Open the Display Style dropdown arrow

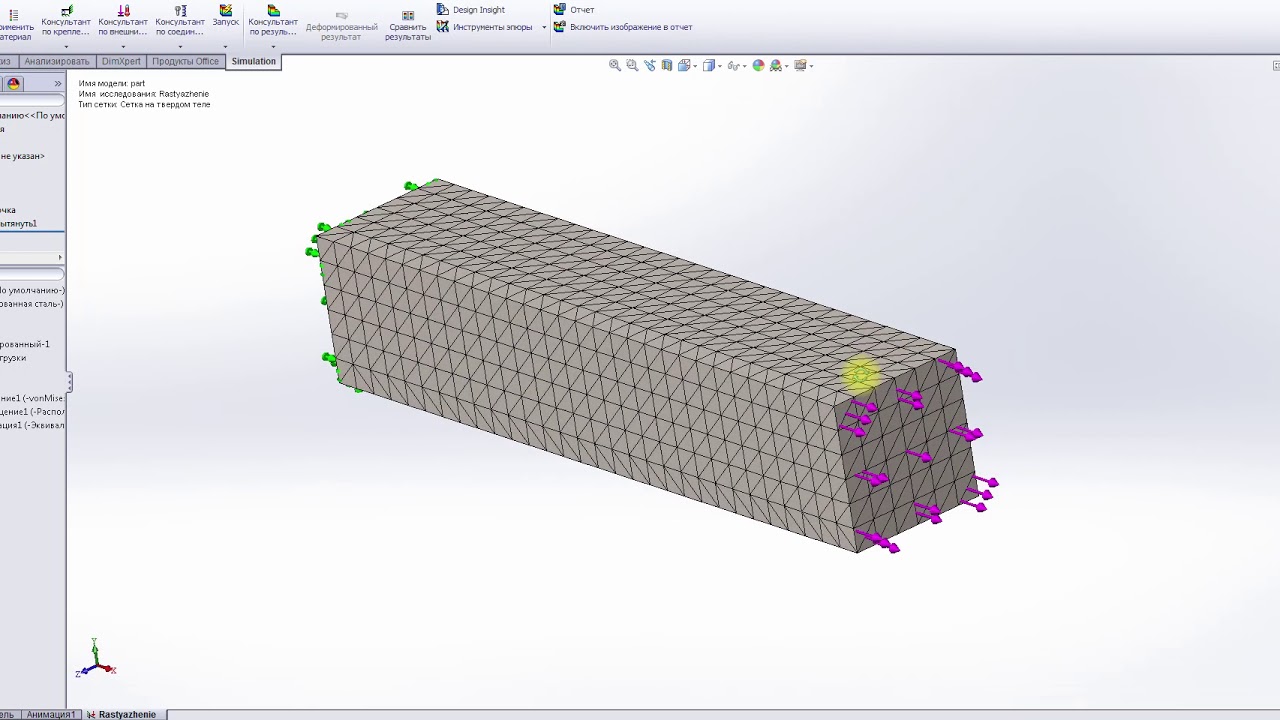(719, 66)
